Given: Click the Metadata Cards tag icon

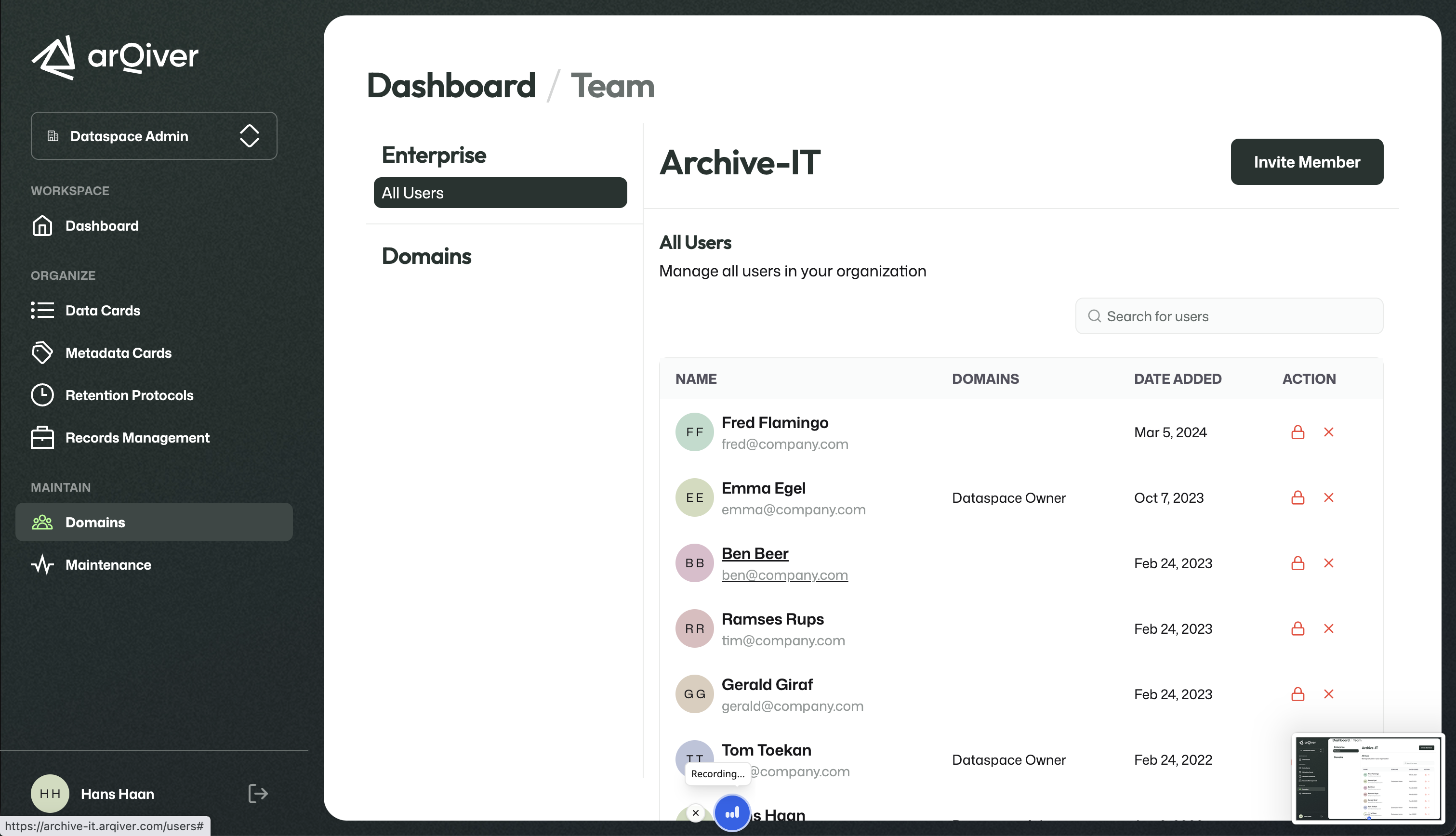Looking at the screenshot, I should pos(42,353).
